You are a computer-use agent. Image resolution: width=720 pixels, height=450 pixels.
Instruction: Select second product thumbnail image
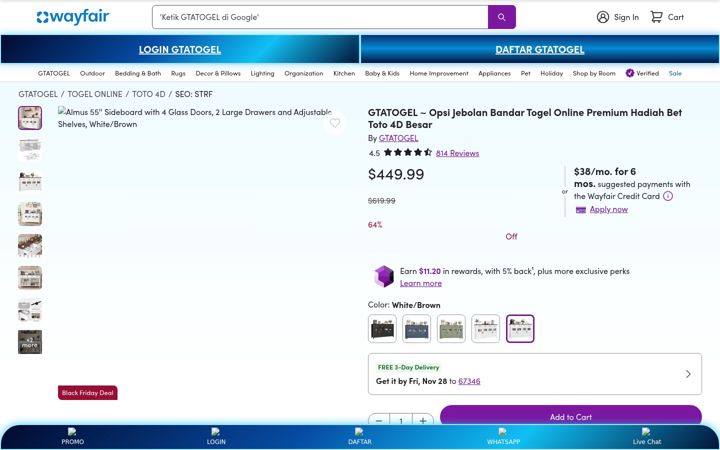pos(30,150)
